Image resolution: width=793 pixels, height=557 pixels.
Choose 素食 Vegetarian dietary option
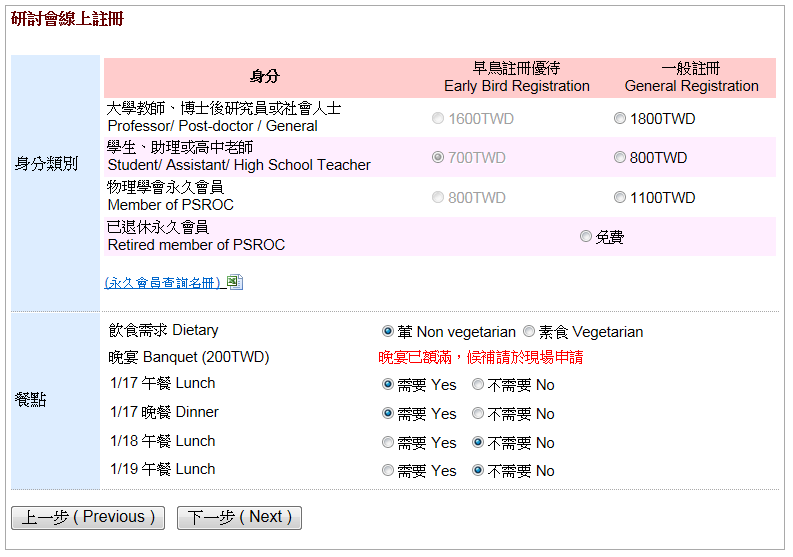529,332
